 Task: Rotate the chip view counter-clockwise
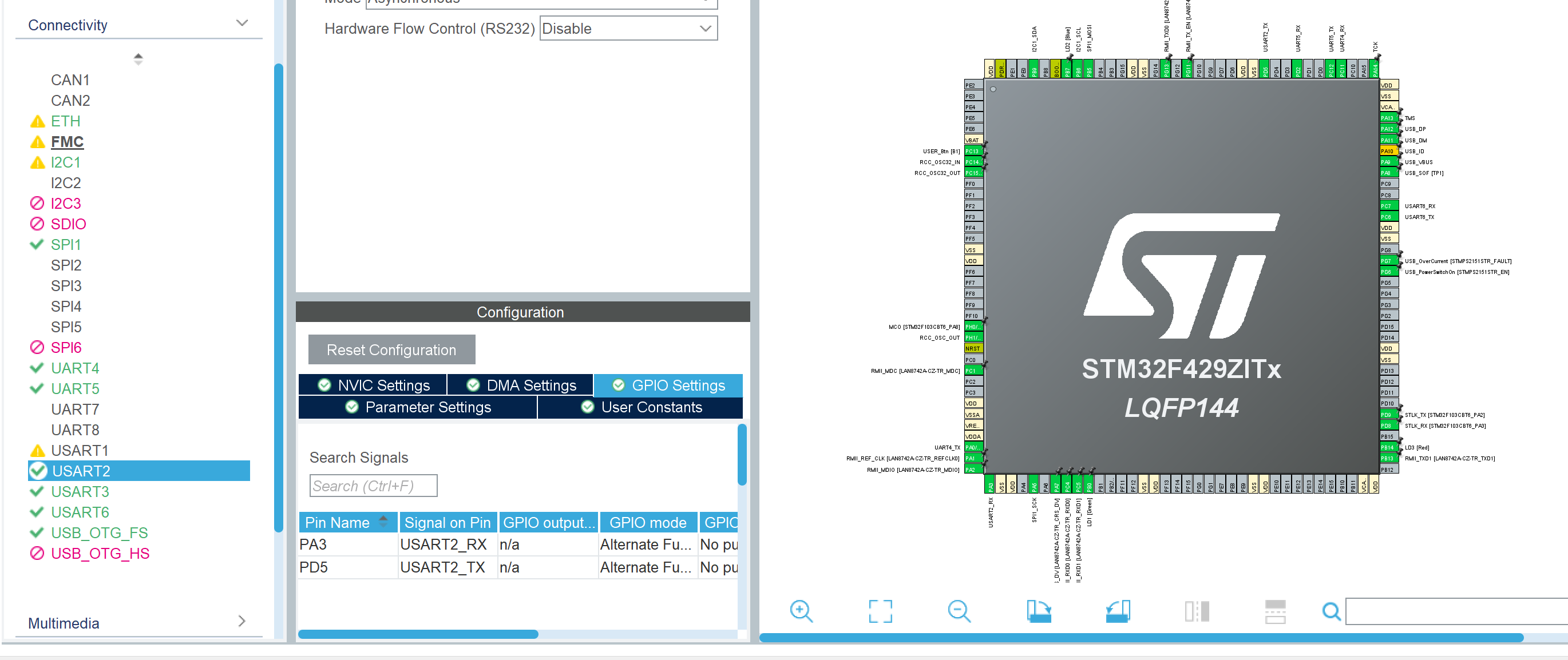1118,611
